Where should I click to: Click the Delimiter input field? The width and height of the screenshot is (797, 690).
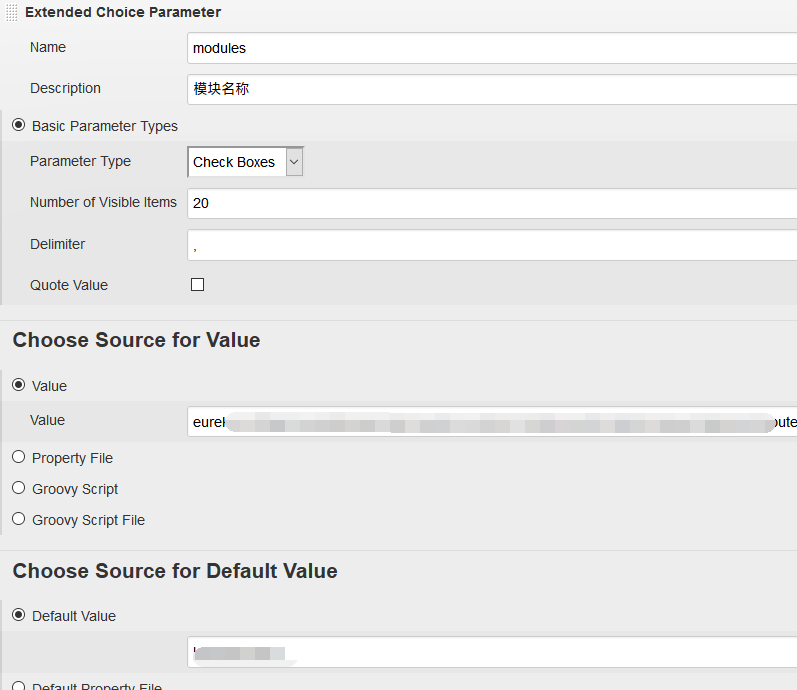click(x=492, y=245)
